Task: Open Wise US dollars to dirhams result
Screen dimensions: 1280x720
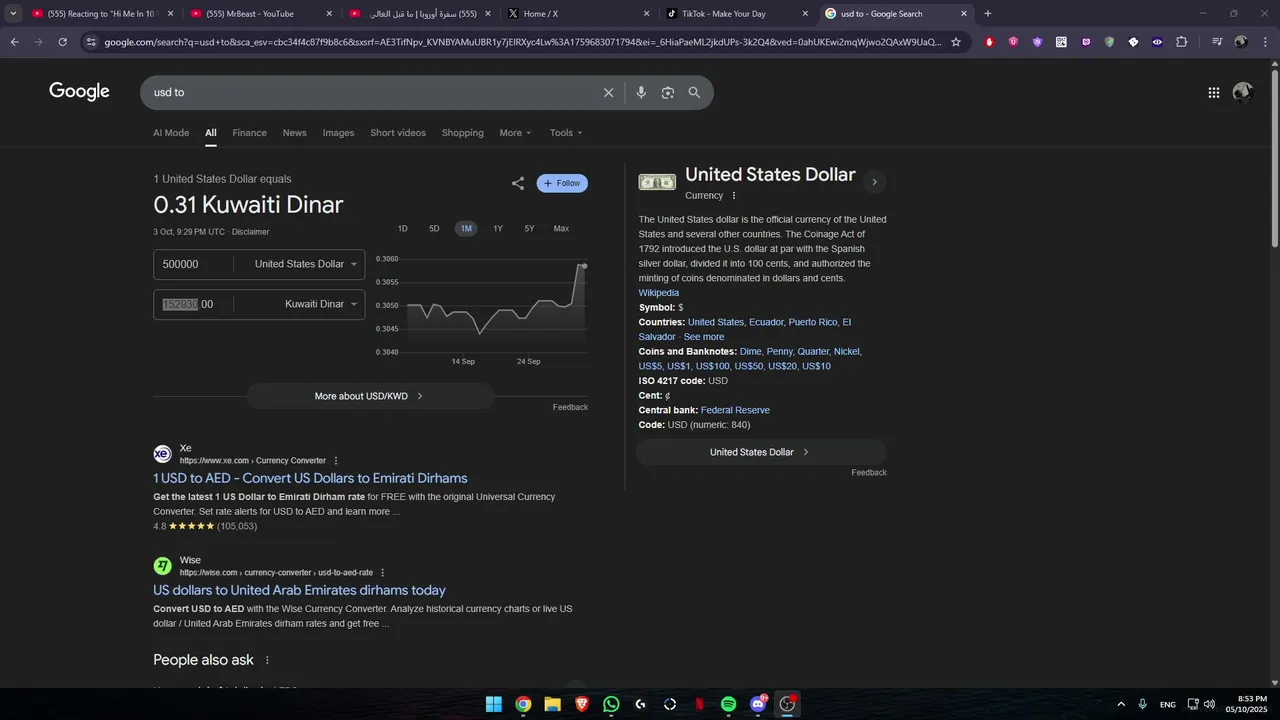Action: click(x=299, y=590)
